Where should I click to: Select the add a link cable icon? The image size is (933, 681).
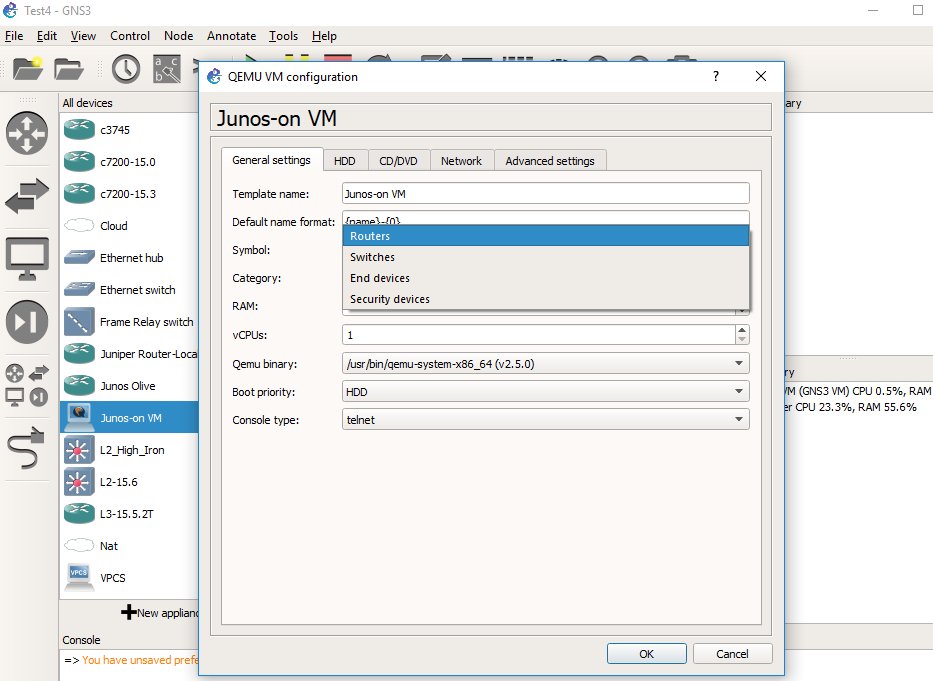pyautogui.click(x=26, y=448)
